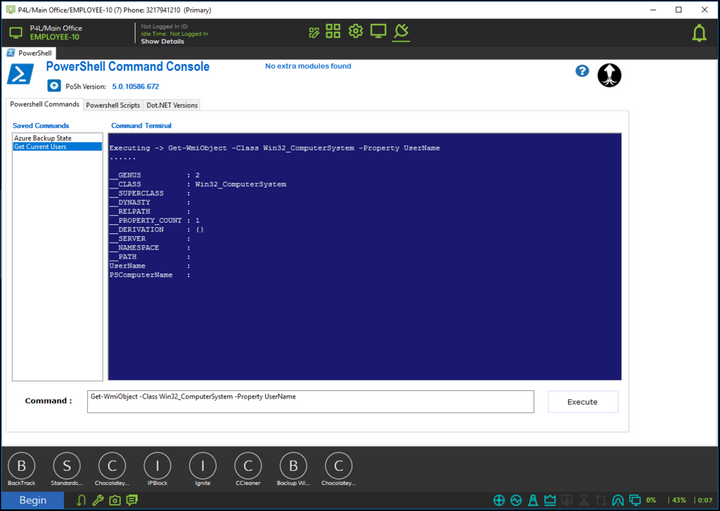The width and height of the screenshot is (720, 511).
Task: Click the IPBlock plugin icon
Action: (158, 465)
